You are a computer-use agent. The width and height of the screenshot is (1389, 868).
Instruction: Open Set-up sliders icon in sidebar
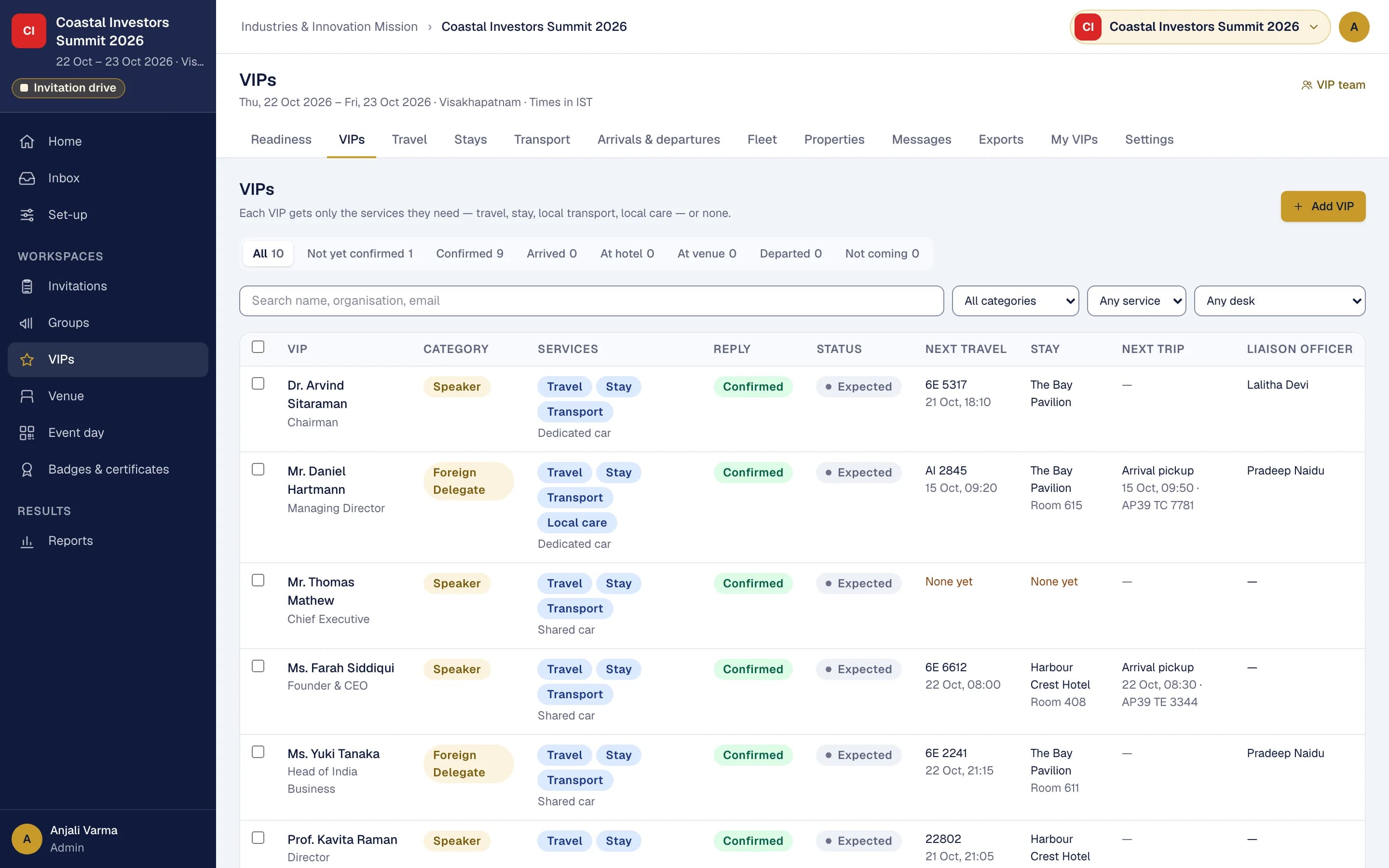click(x=27, y=215)
